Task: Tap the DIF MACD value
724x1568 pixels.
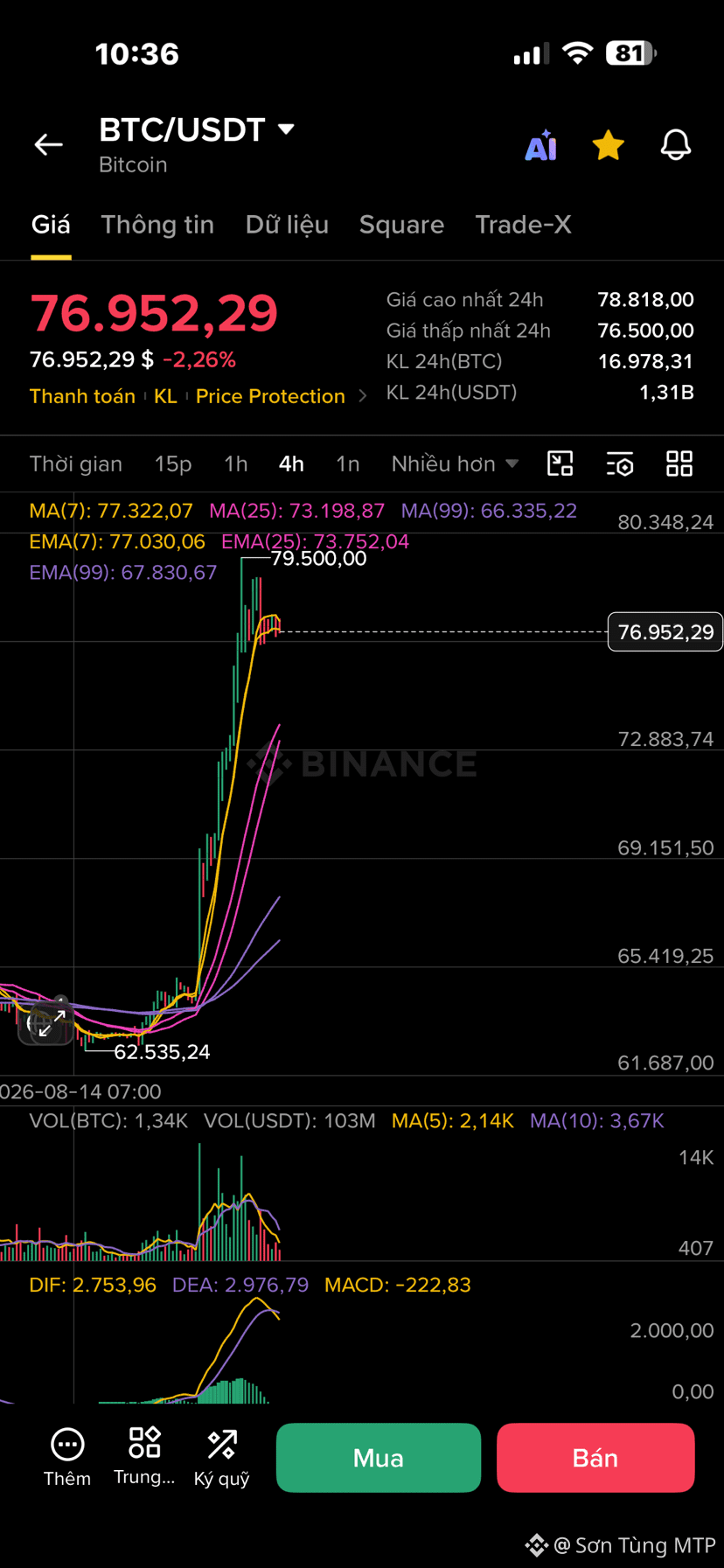Action: [93, 1286]
